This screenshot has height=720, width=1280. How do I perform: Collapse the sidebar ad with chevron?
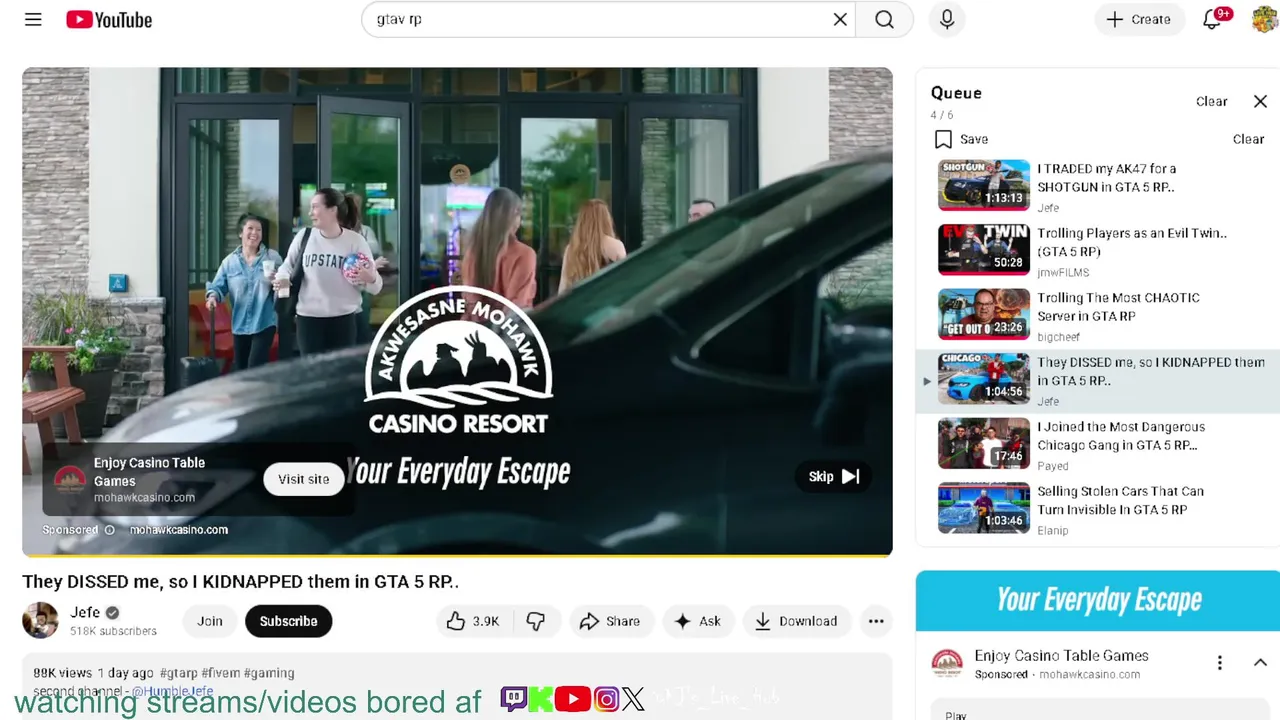click(1260, 662)
